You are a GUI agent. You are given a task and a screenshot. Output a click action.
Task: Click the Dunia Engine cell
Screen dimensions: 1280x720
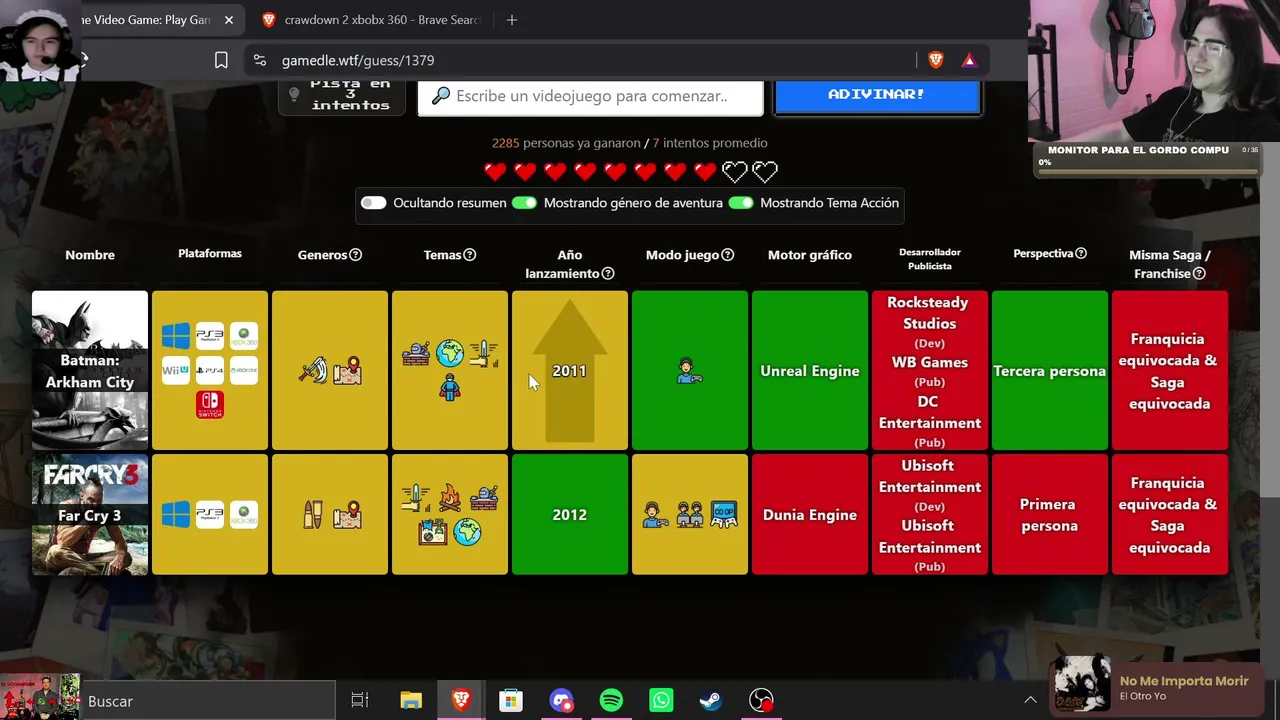810,514
